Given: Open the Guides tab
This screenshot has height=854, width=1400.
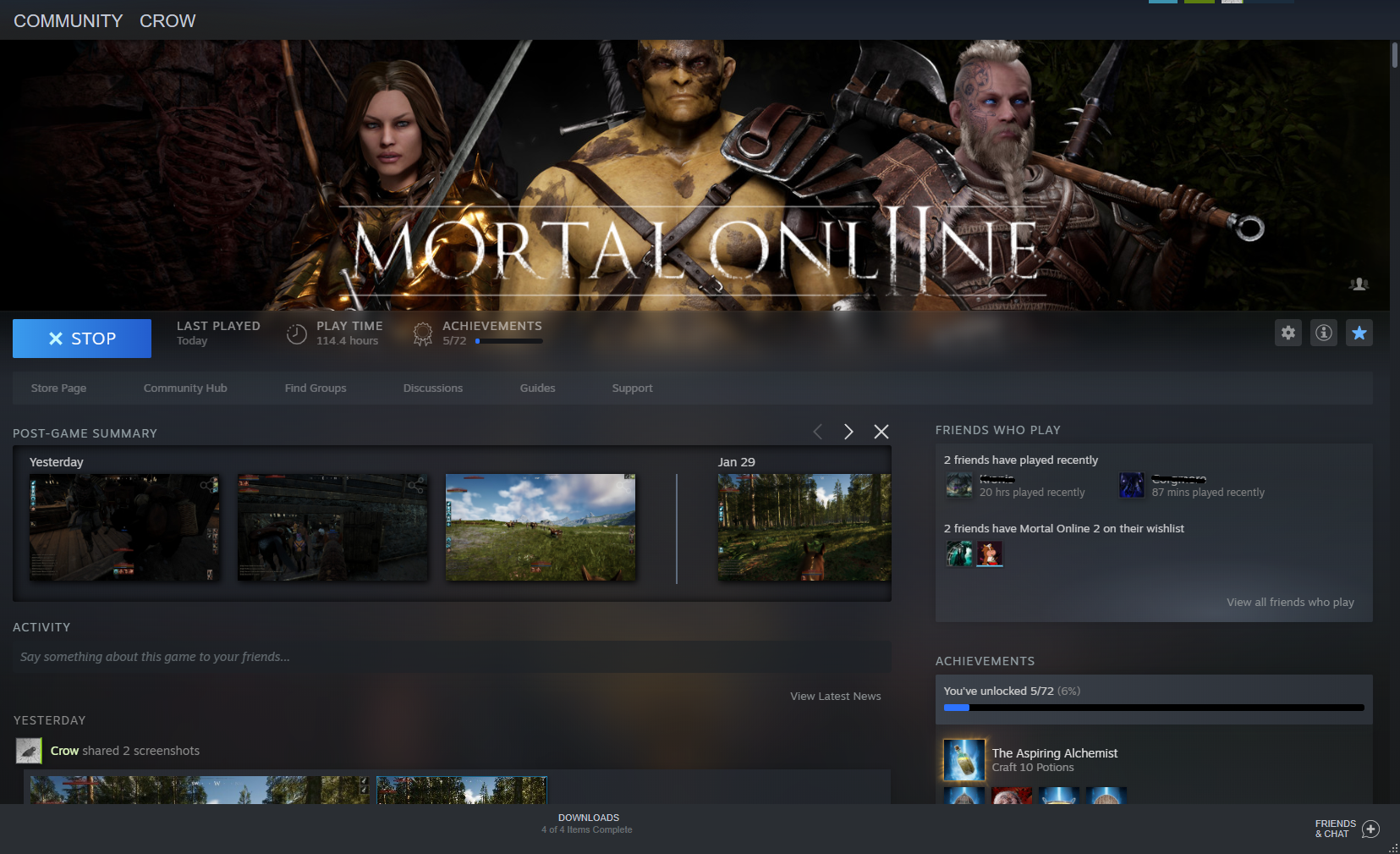Looking at the screenshot, I should (537, 388).
